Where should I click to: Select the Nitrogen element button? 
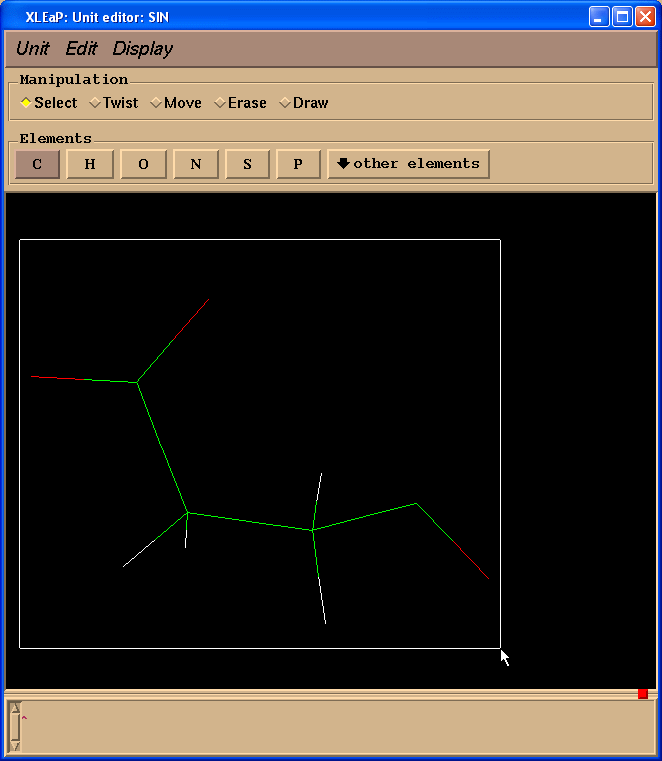click(196, 164)
